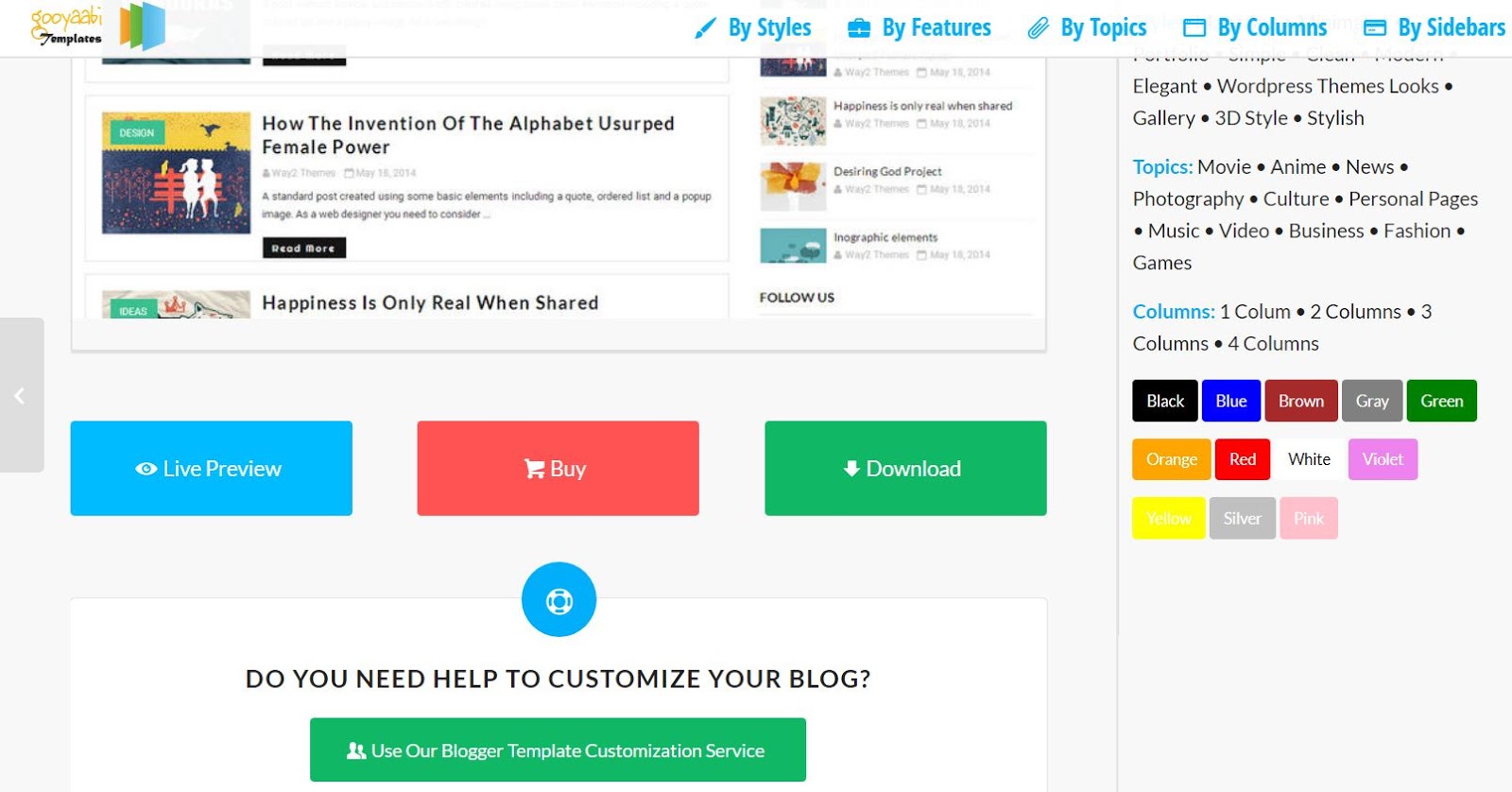Screen dimensions: 1512x792
Task: Select the Silver color tag
Action: [x=1242, y=518]
